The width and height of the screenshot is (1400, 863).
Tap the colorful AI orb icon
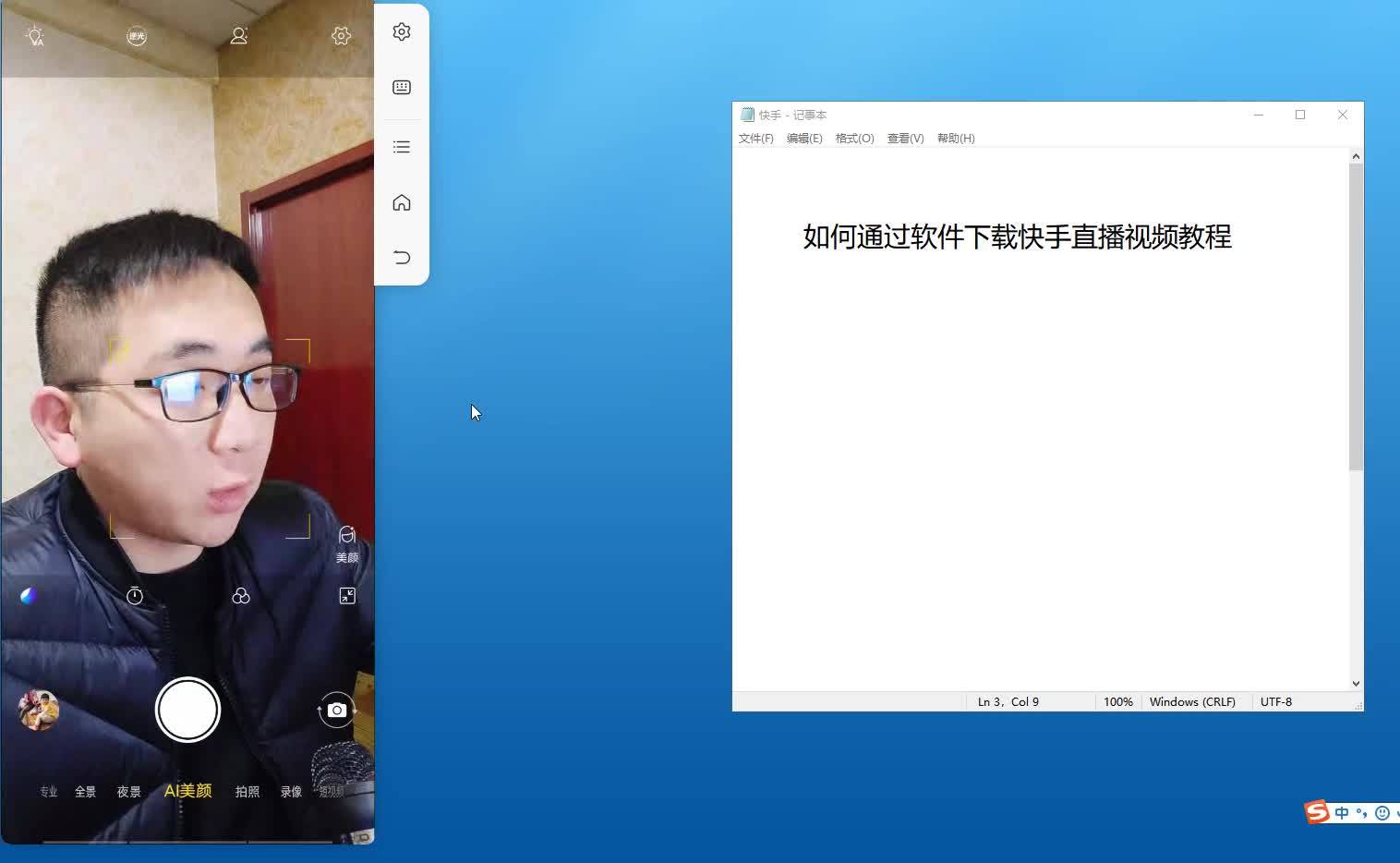29,596
